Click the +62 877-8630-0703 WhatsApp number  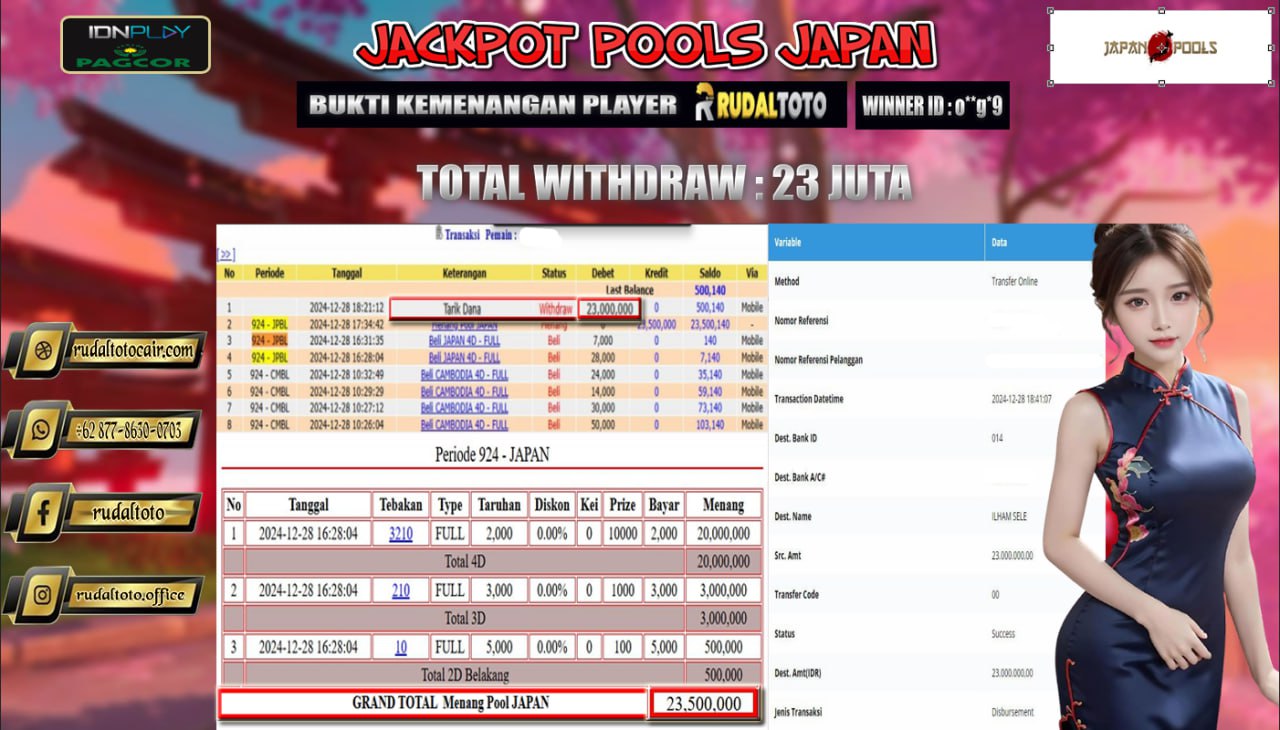click(130, 430)
